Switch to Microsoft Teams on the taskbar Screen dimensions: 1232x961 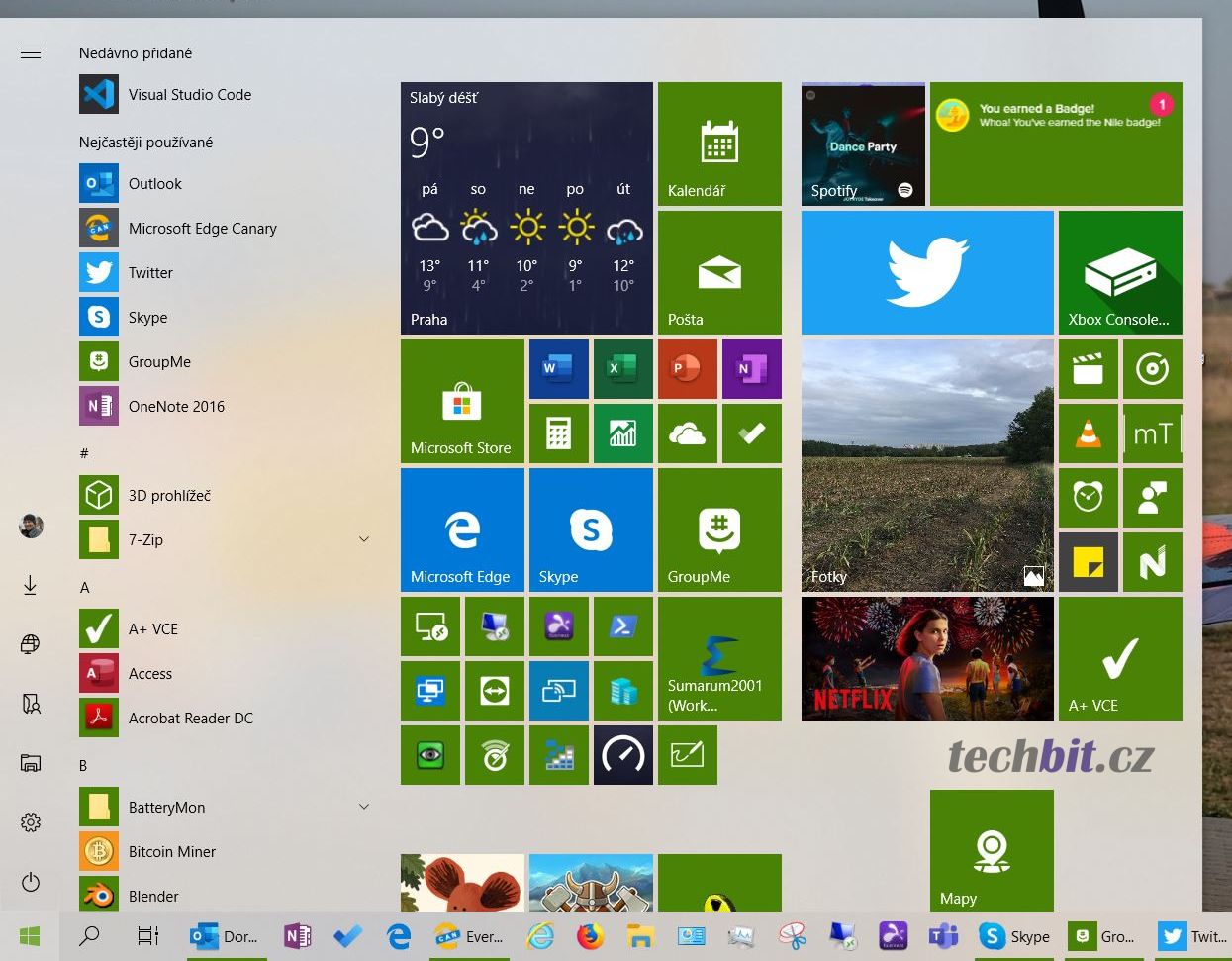point(943,936)
